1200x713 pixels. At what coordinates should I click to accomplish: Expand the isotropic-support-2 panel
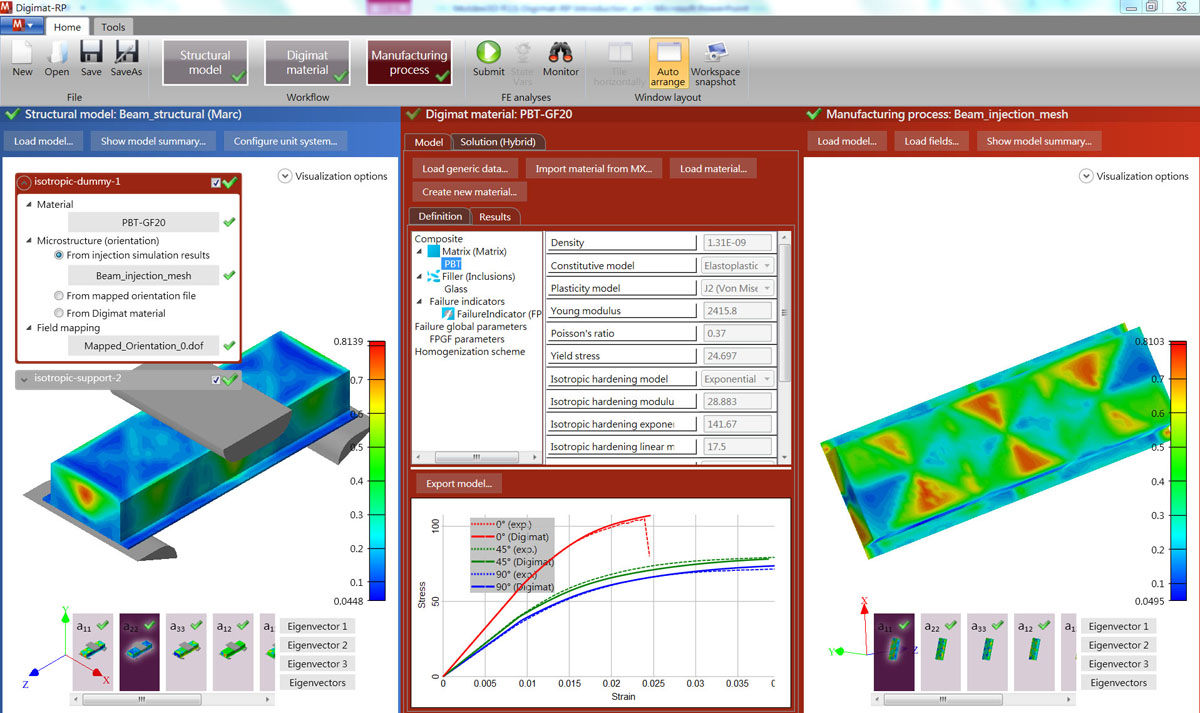tap(25, 379)
